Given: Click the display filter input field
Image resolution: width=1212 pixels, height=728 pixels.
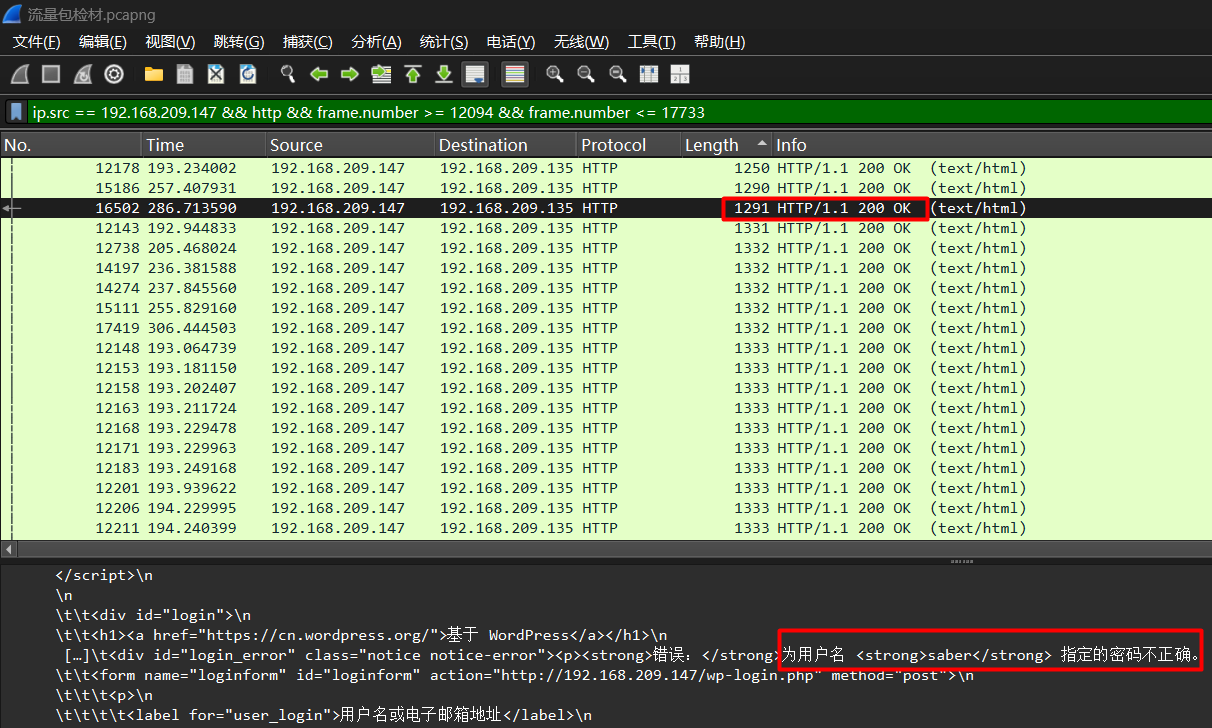Looking at the screenshot, I should coord(617,112).
